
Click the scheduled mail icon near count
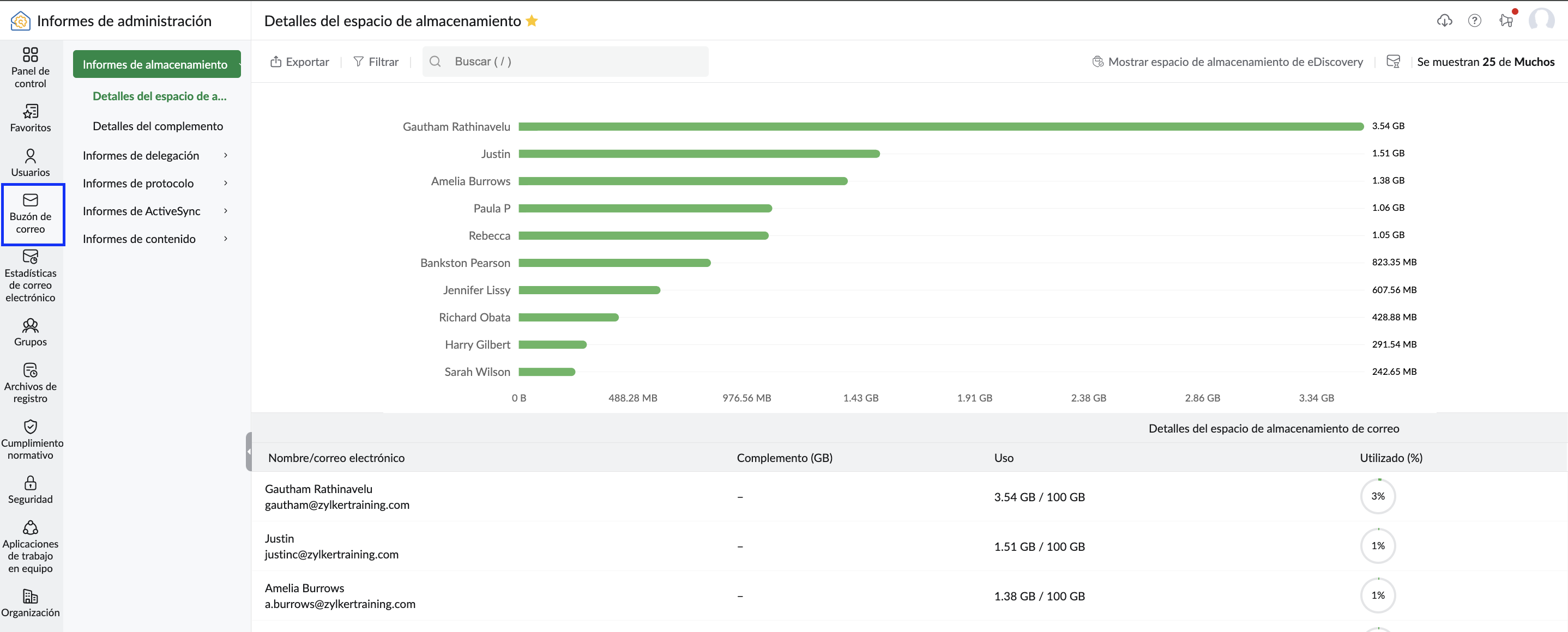pyautogui.click(x=1394, y=62)
